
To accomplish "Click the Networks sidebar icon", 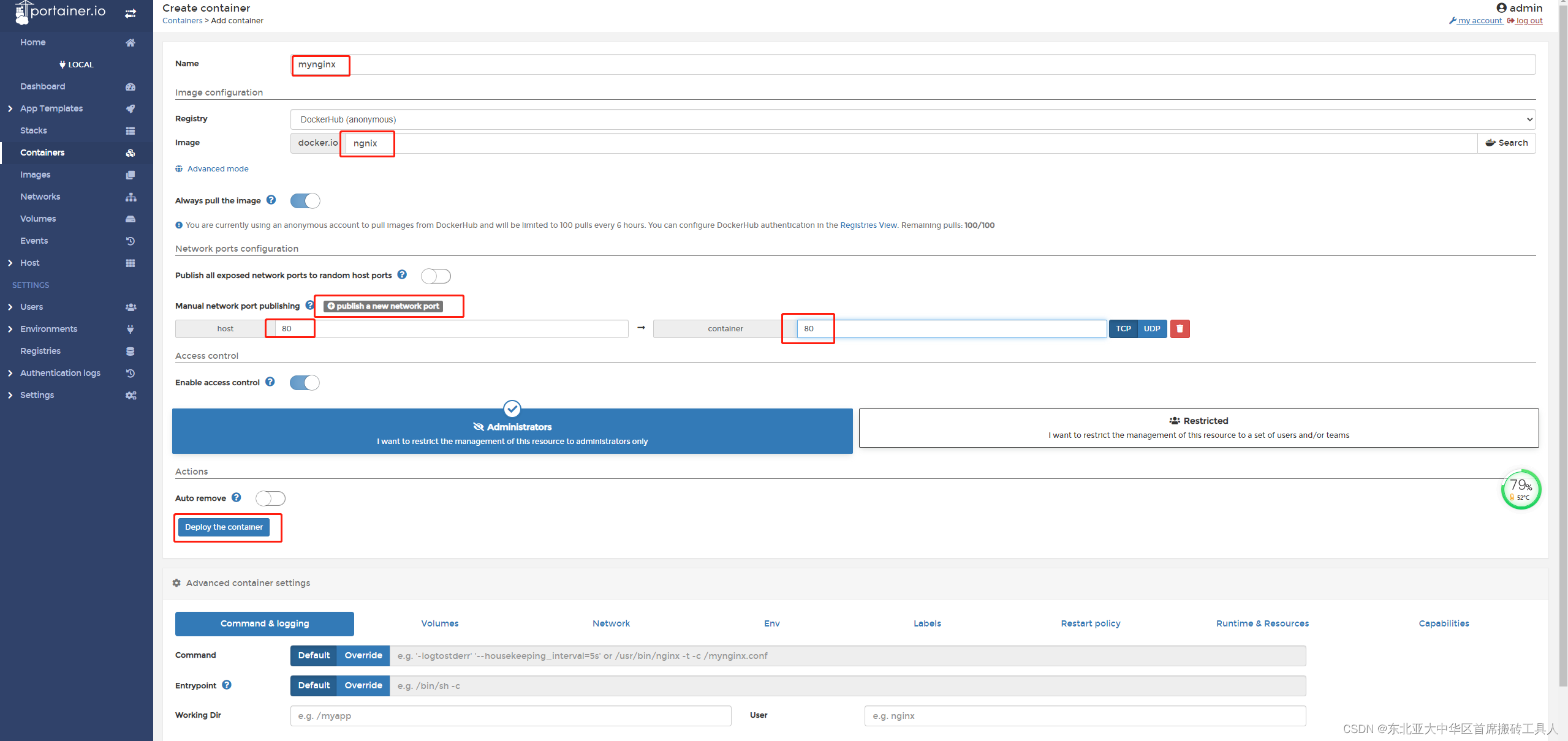I will tap(131, 196).
